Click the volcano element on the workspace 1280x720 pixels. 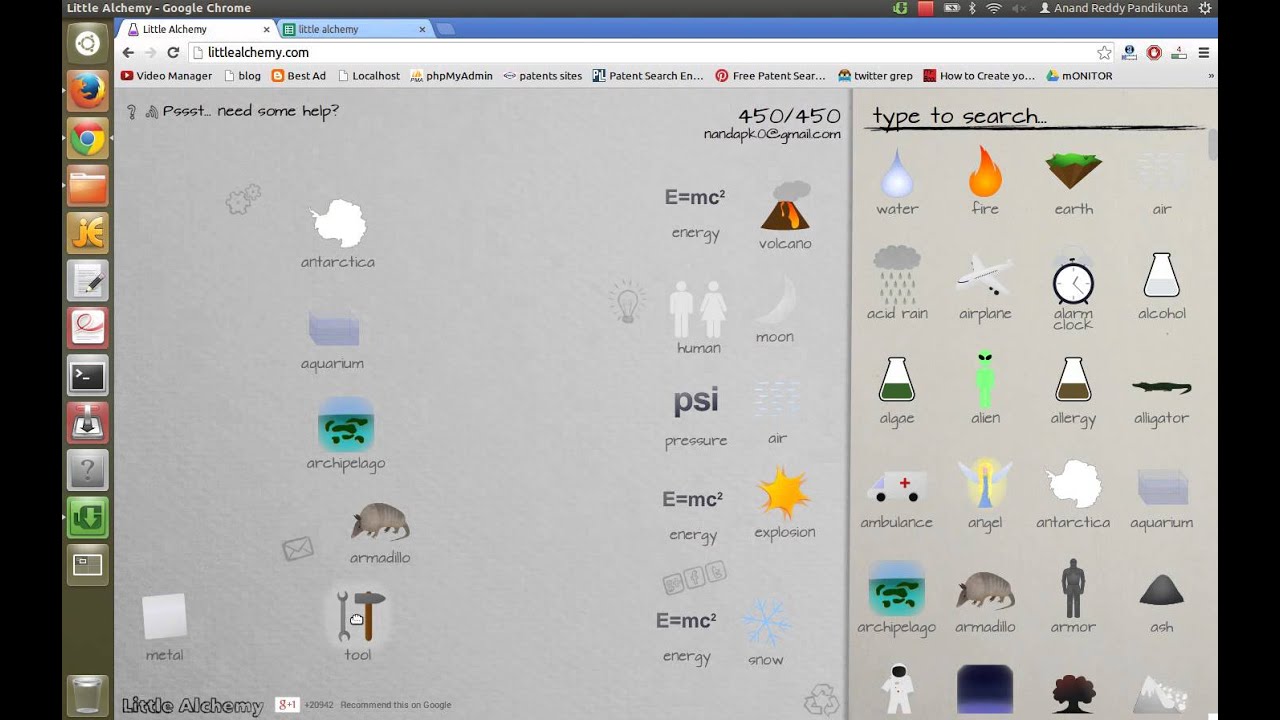click(x=785, y=208)
